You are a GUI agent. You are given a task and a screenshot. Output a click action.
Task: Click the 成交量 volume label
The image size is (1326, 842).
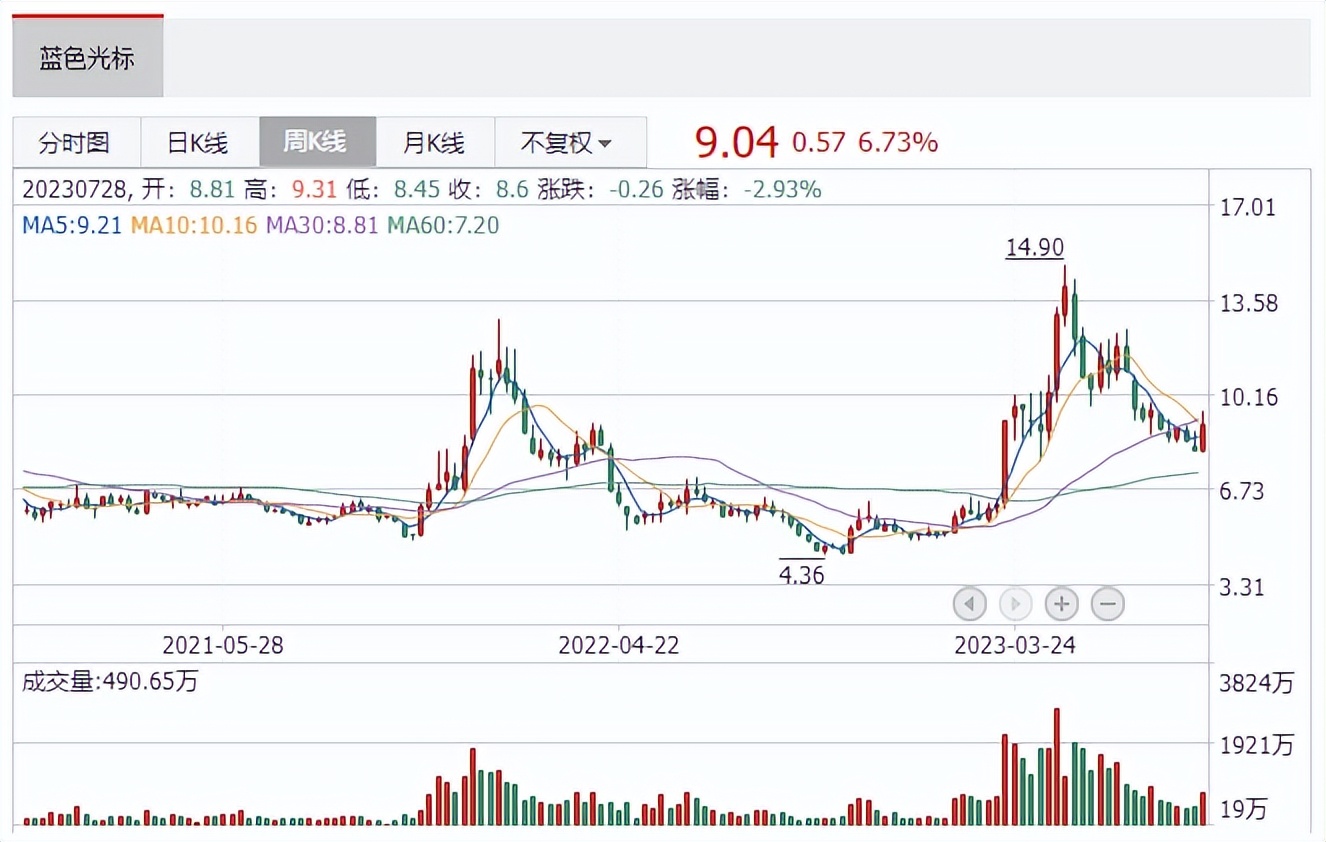pos(110,682)
